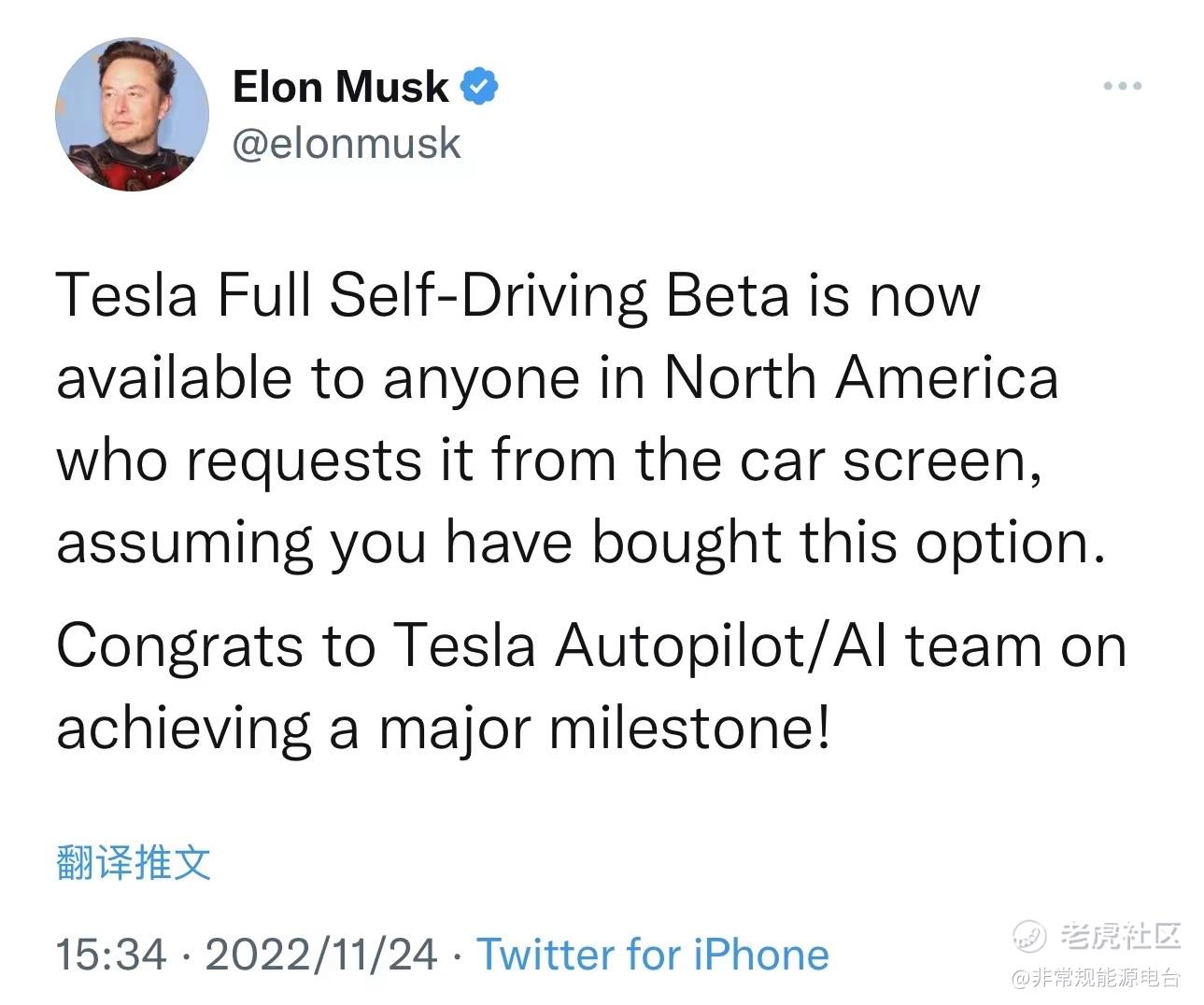This screenshot has height=1005, width=1204.
Task: Click the line "who requests it from the car screen,"
Action: pos(550,460)
